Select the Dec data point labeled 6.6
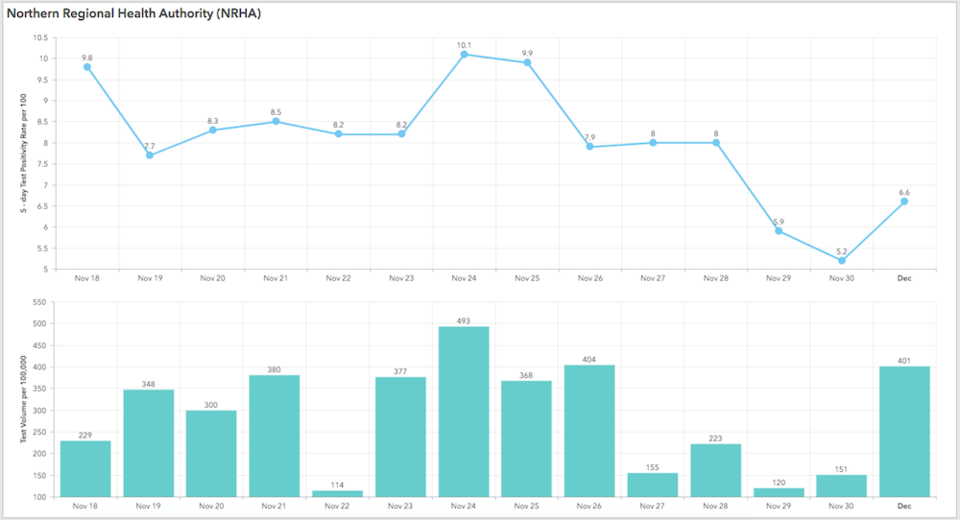Screen dimensions: 960x520 click(x=904, y=201)
